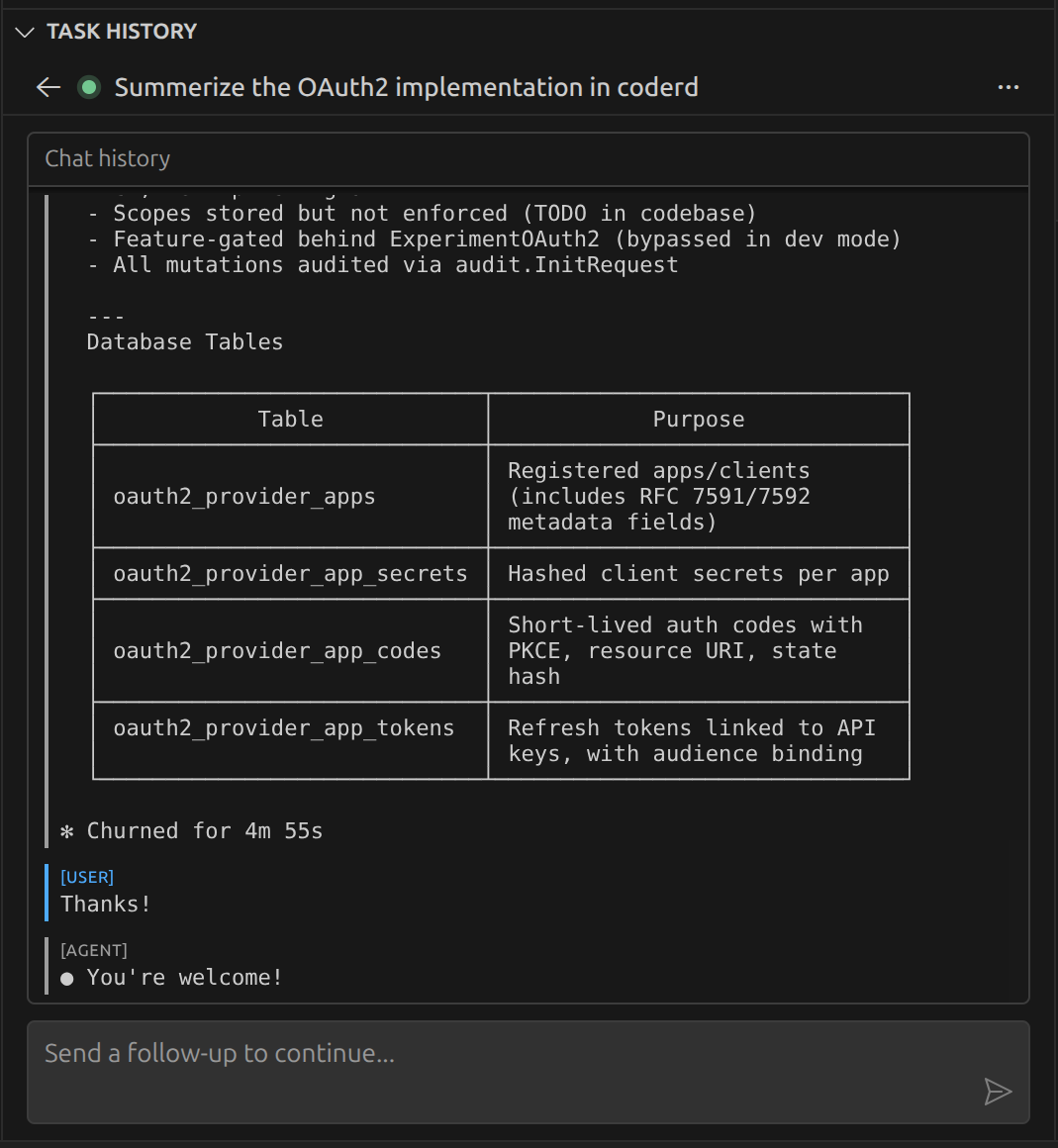Click the 'Database Tables' heading
Screen dimensions: 1058x1148
coord(183,341)
